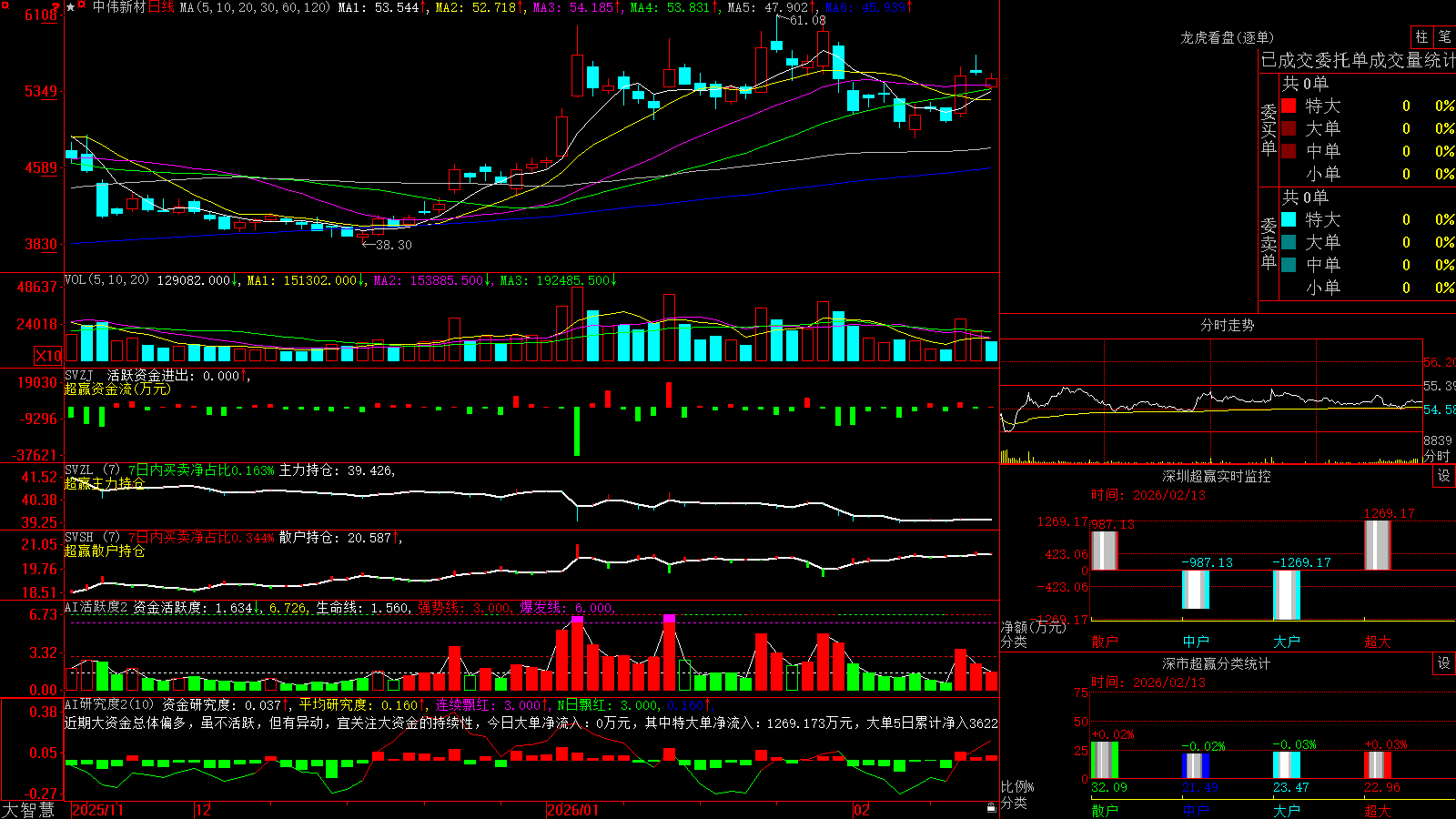Click the 2025/11 date marker on the timeline

97,810
